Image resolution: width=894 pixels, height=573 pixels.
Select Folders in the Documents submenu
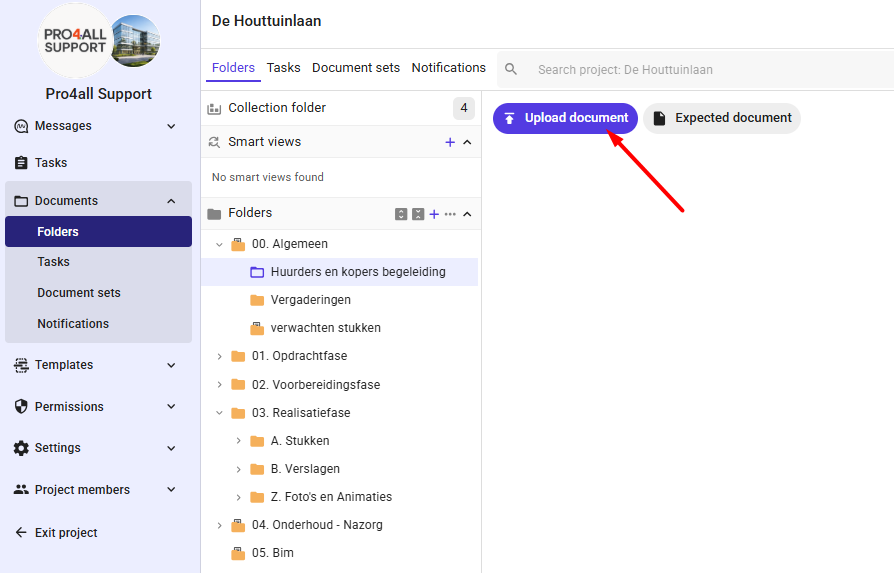coord(99,231)
